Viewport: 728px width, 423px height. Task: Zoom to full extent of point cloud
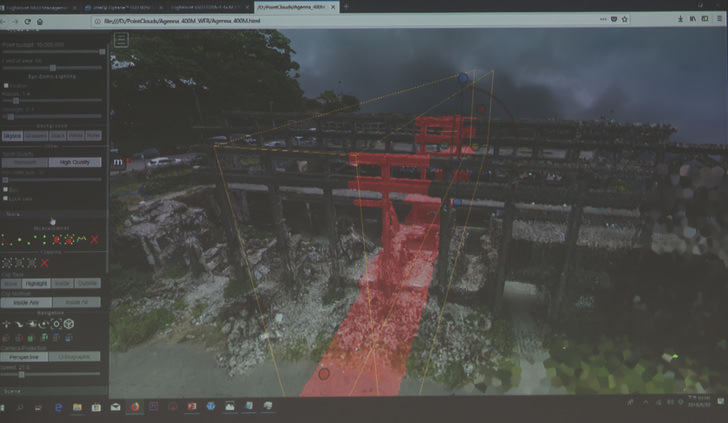pos(56,324)
